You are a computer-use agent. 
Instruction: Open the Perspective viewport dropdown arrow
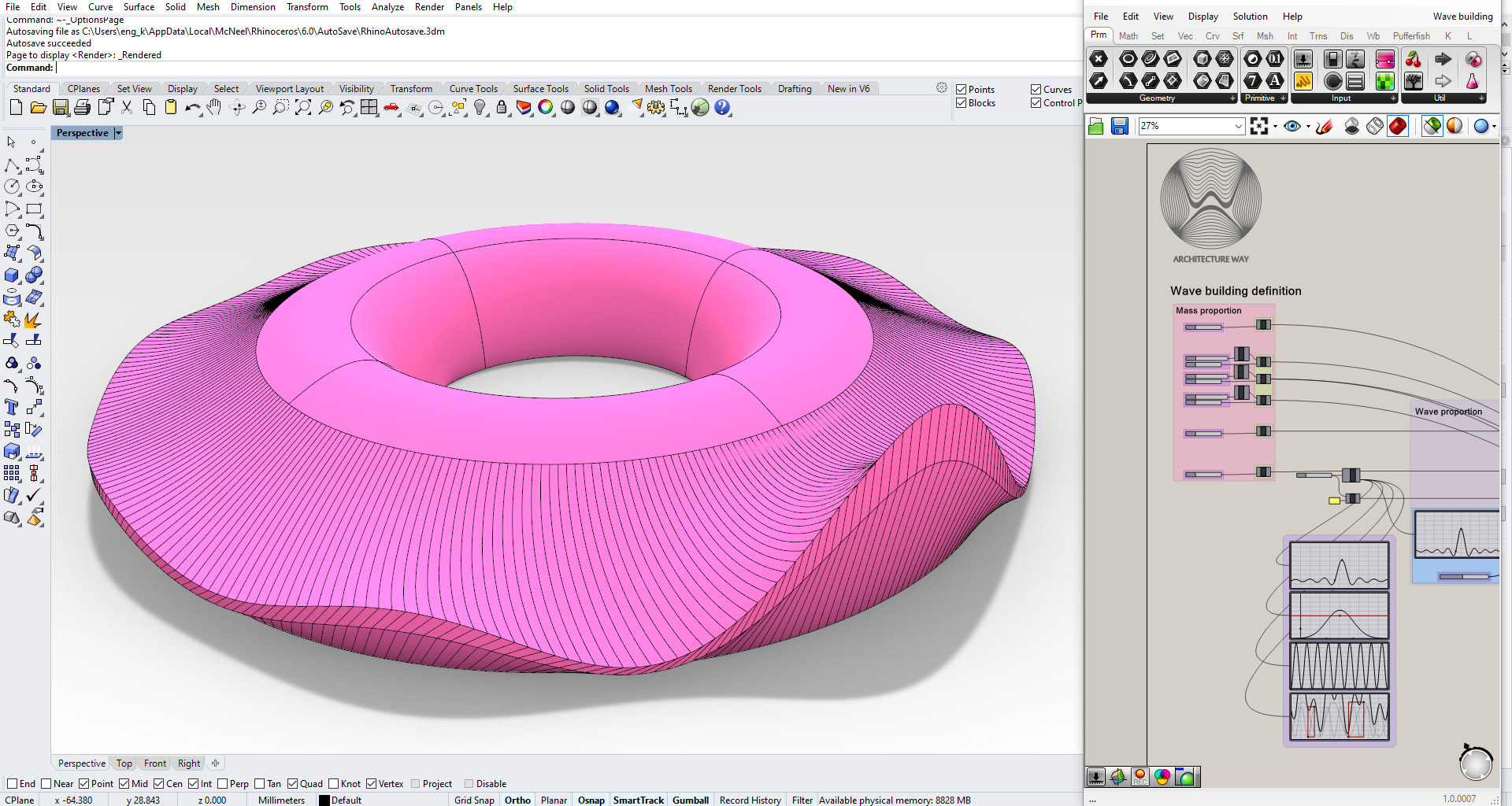point(118,133)
